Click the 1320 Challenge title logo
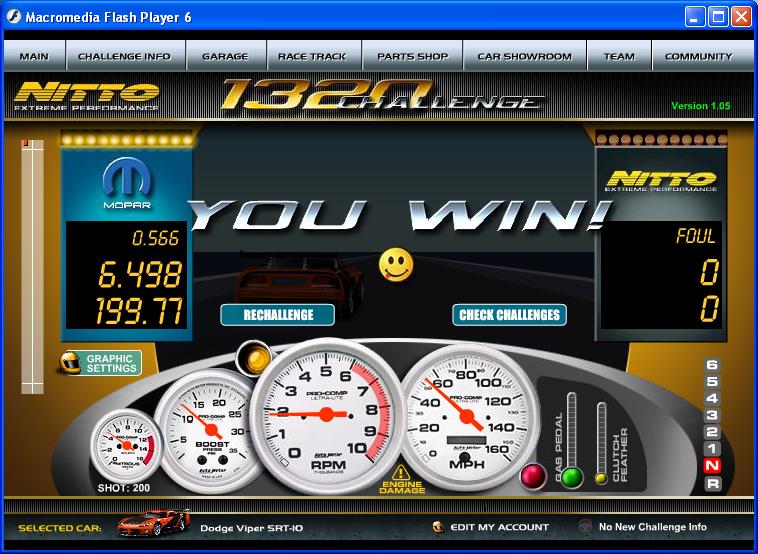This screenshot has height=554, width=758. 382,95
